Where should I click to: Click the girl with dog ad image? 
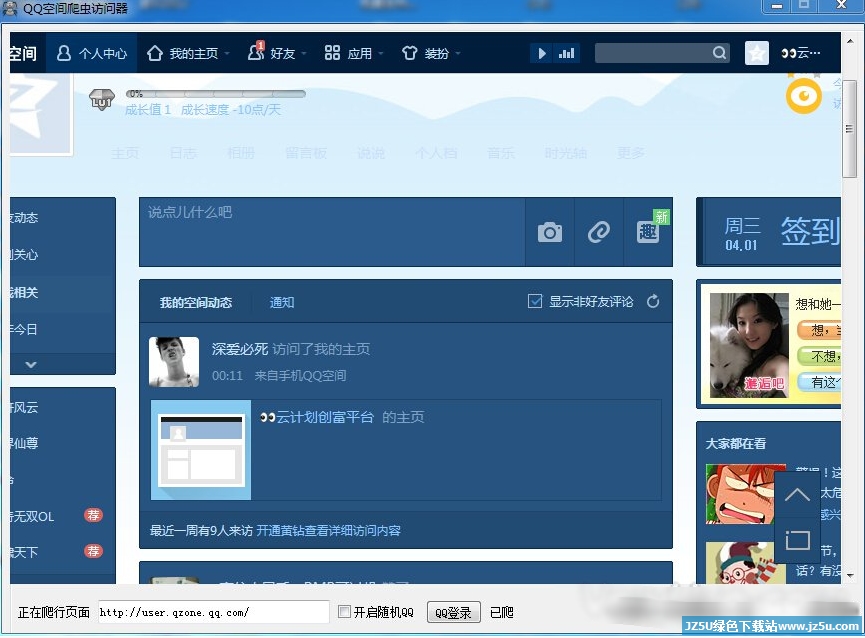[749, 345]
